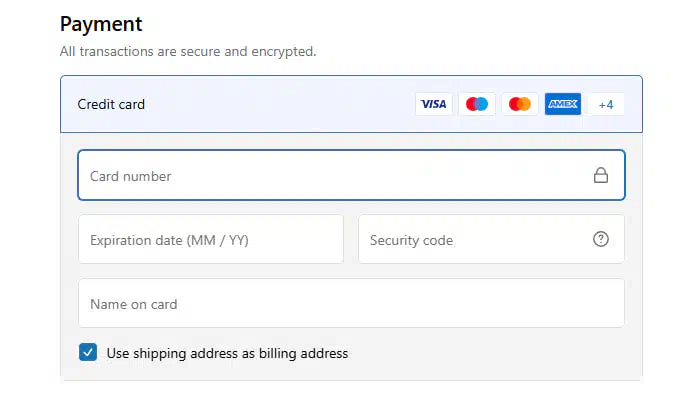The height and width of the screenshot is (410, 674).
Task: Click the 'Use shipping address as billing address' label
Action: [227, 353]
